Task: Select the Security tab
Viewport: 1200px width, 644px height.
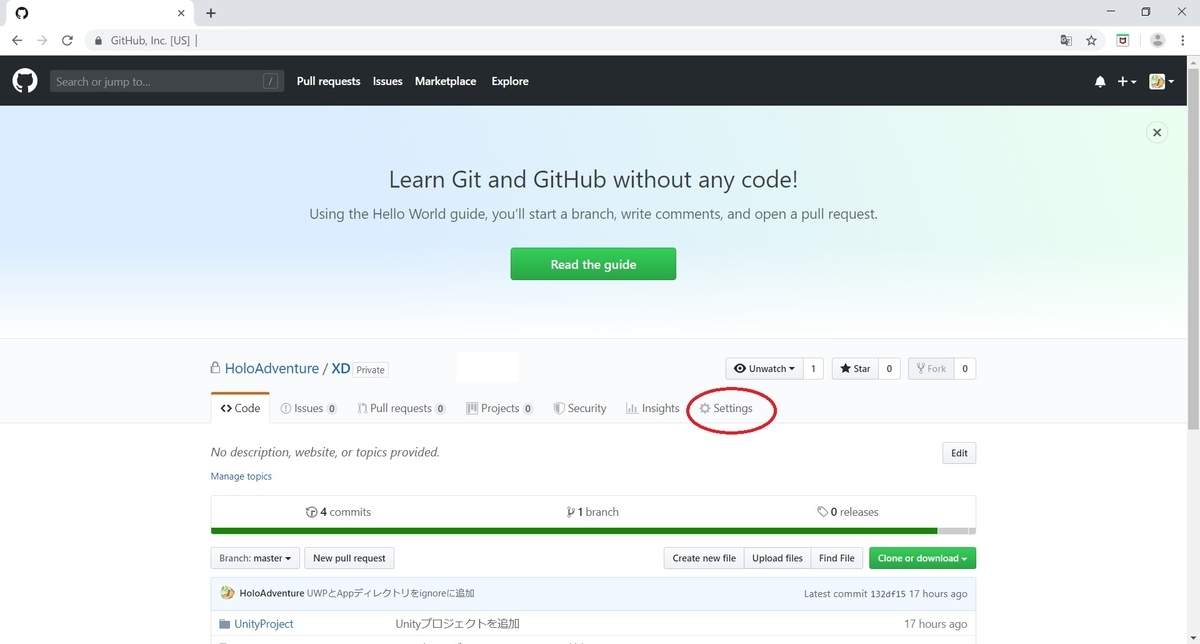Action: 580,408
